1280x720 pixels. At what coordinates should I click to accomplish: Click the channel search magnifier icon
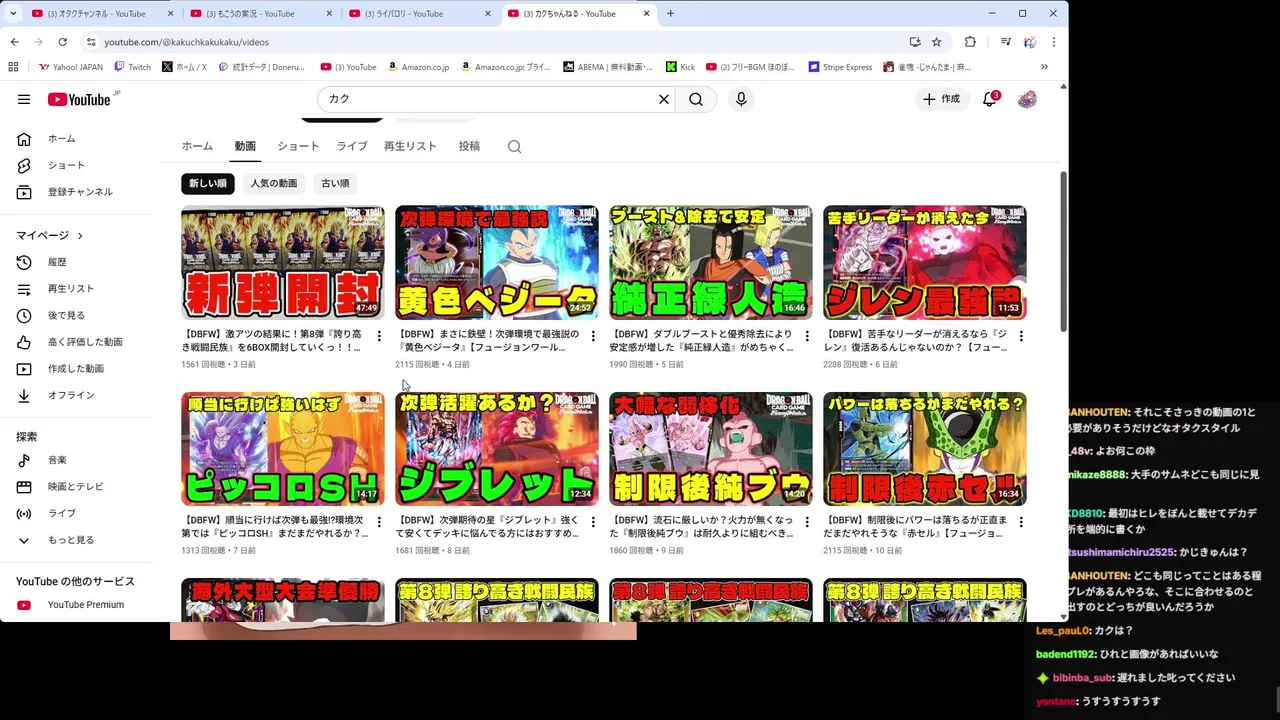pyautogui.click(x=514, y=147)
